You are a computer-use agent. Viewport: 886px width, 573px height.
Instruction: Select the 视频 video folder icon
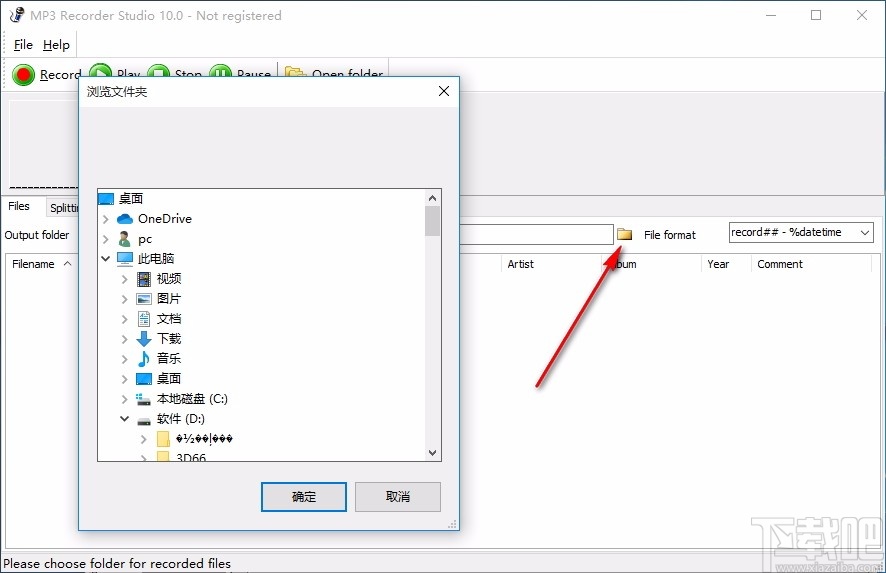144,279
